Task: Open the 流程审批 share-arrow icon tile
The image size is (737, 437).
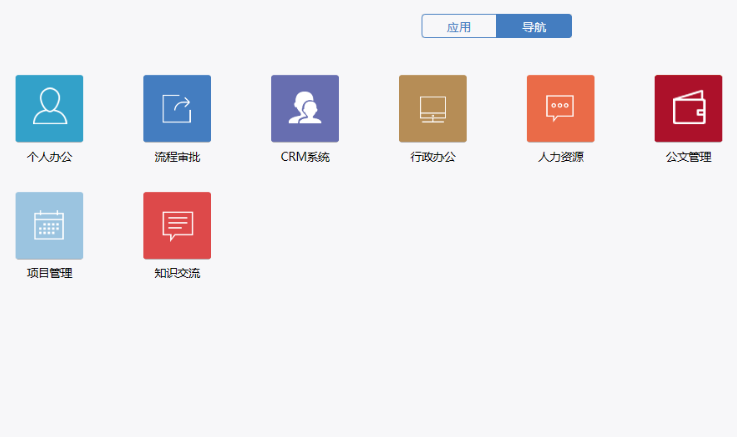Action: pos(177,108)
